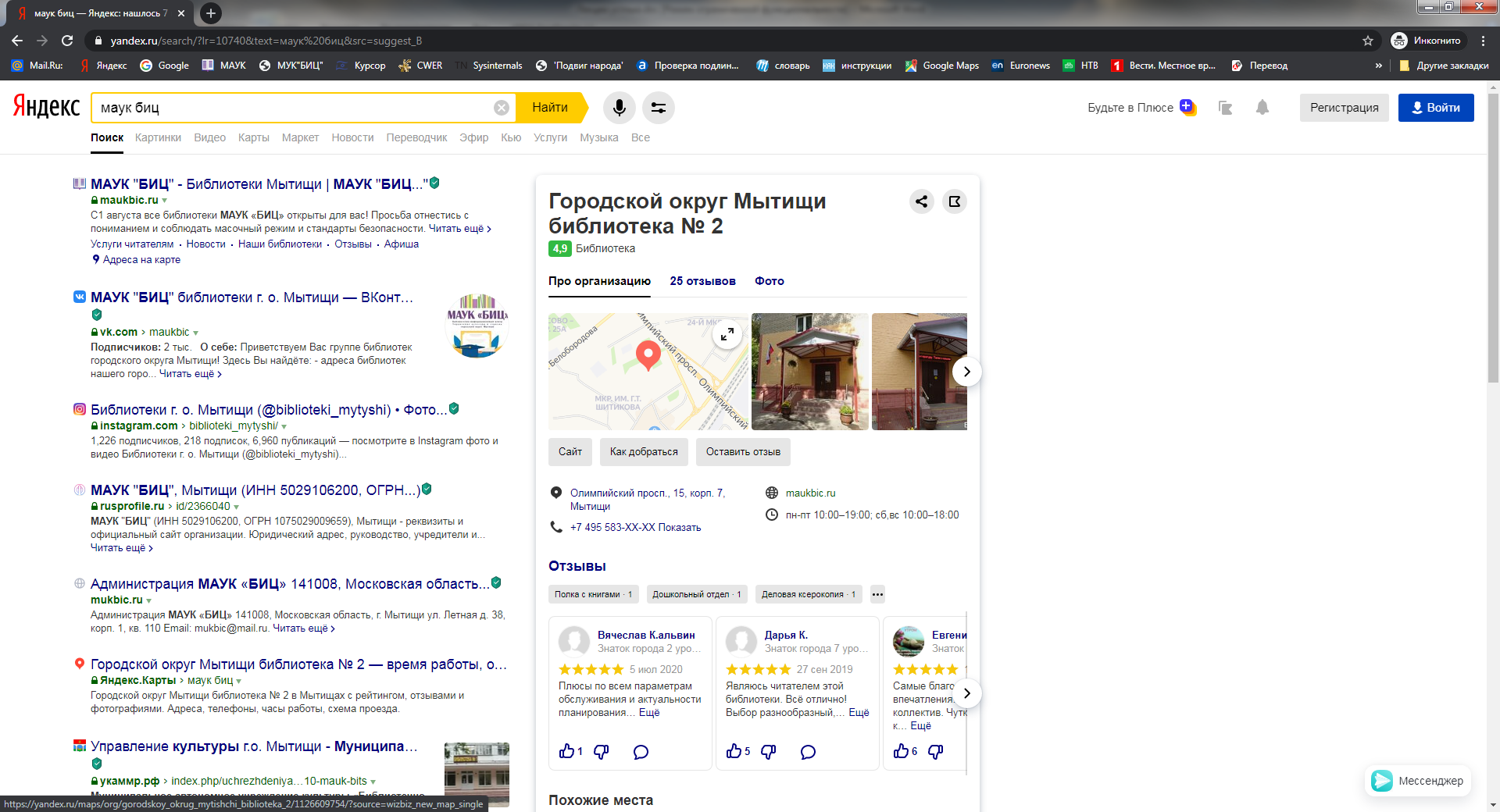1500x812 pixels.
Task: Open search settings filter icon
Action: pyautogui.click(x=659, y=108)
